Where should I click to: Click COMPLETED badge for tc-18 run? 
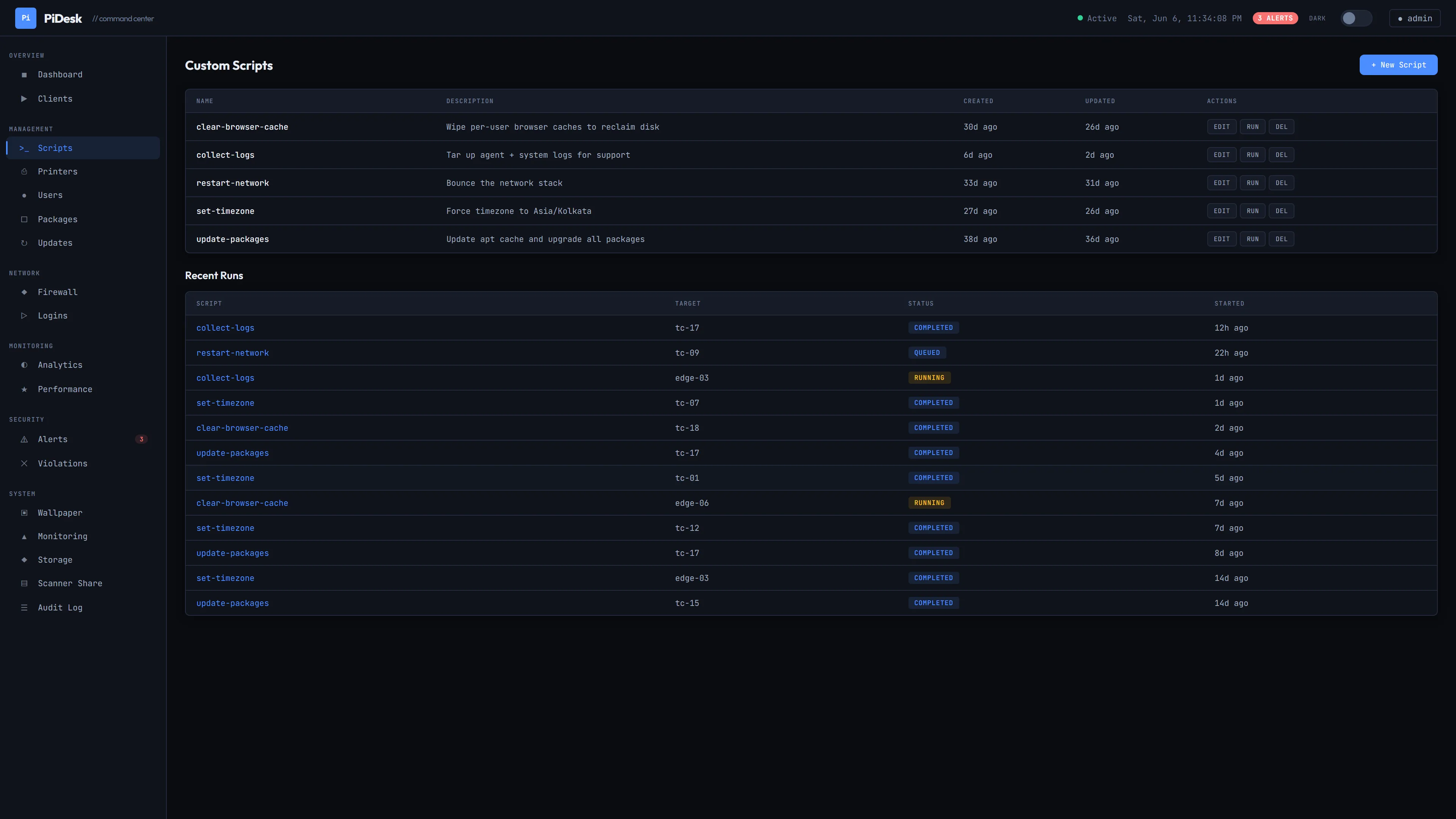(933, 428)
